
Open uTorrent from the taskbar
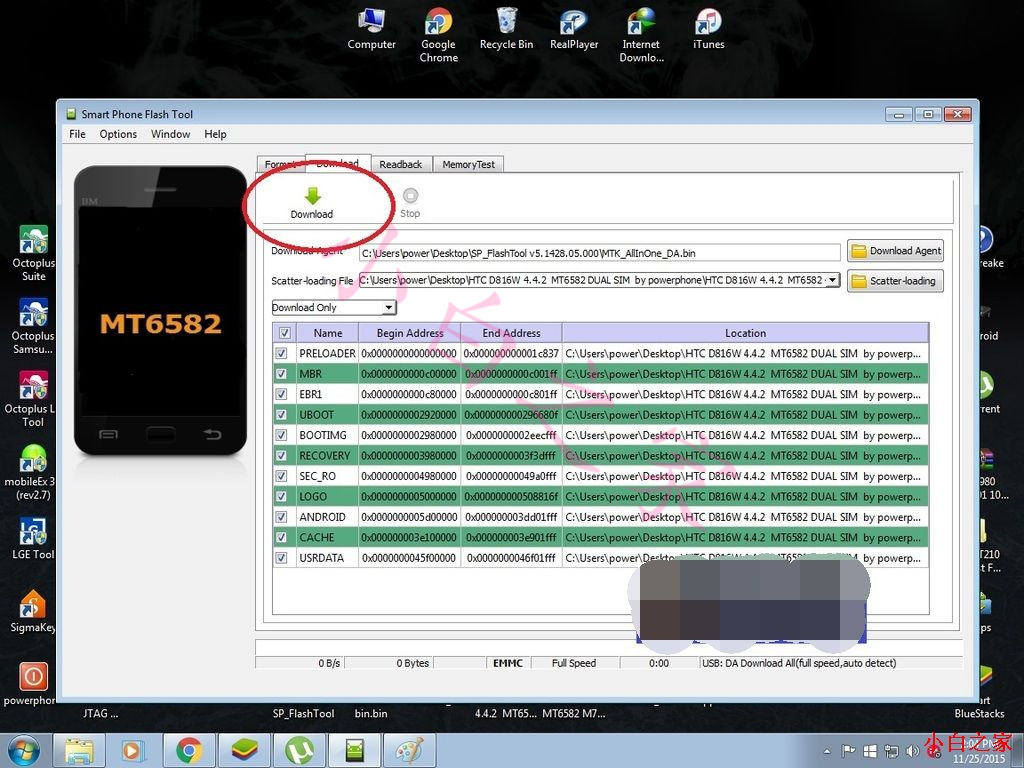[x=299, y=750]
